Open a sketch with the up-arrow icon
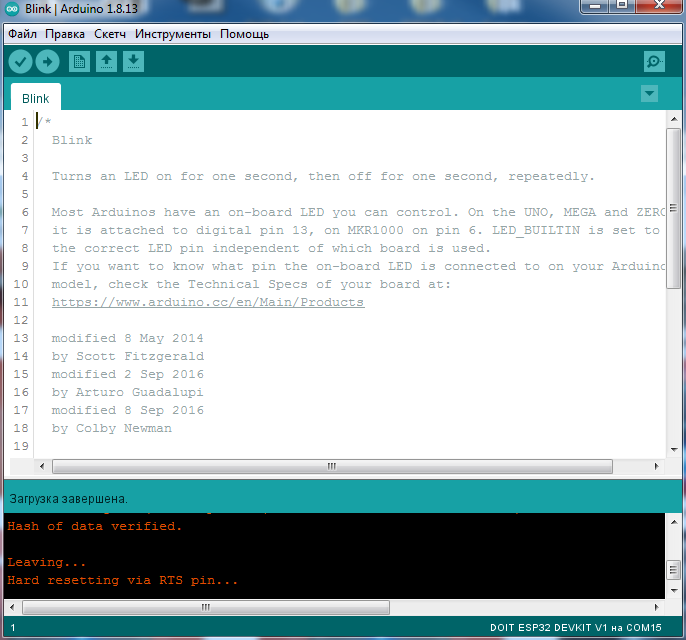 point(106,62)
